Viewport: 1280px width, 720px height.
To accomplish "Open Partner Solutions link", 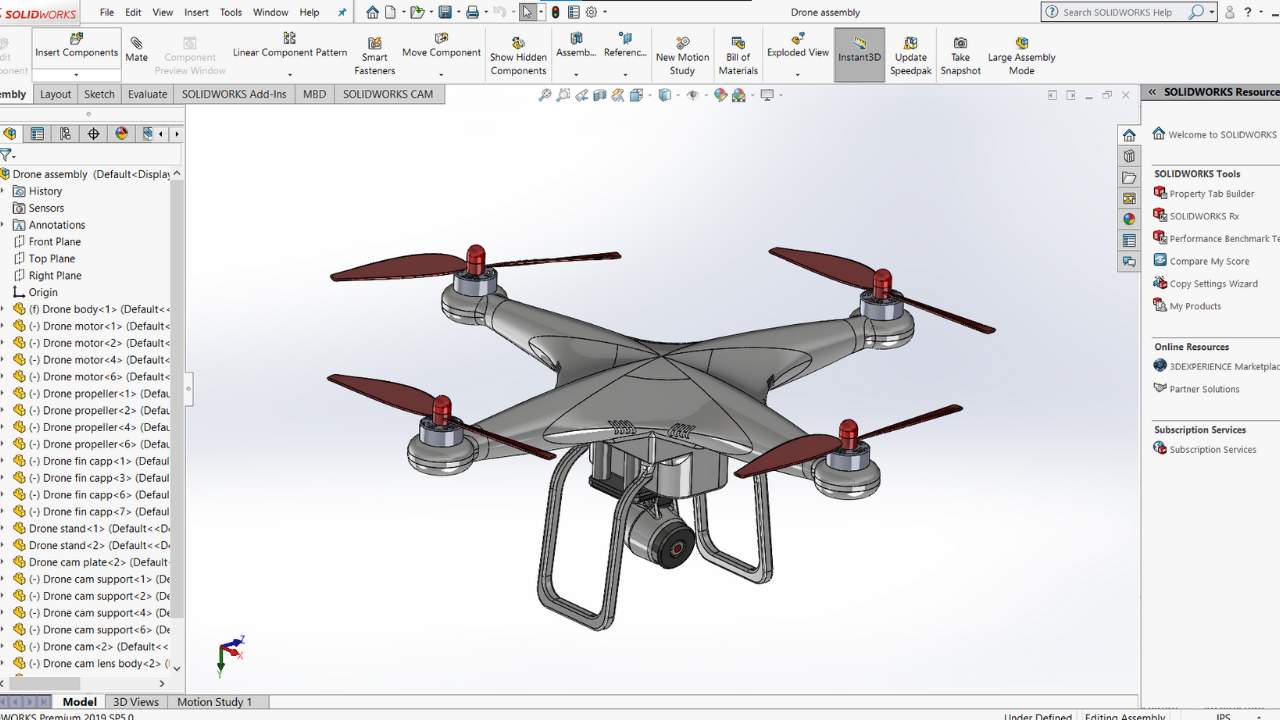I will tap(1204, 389).
